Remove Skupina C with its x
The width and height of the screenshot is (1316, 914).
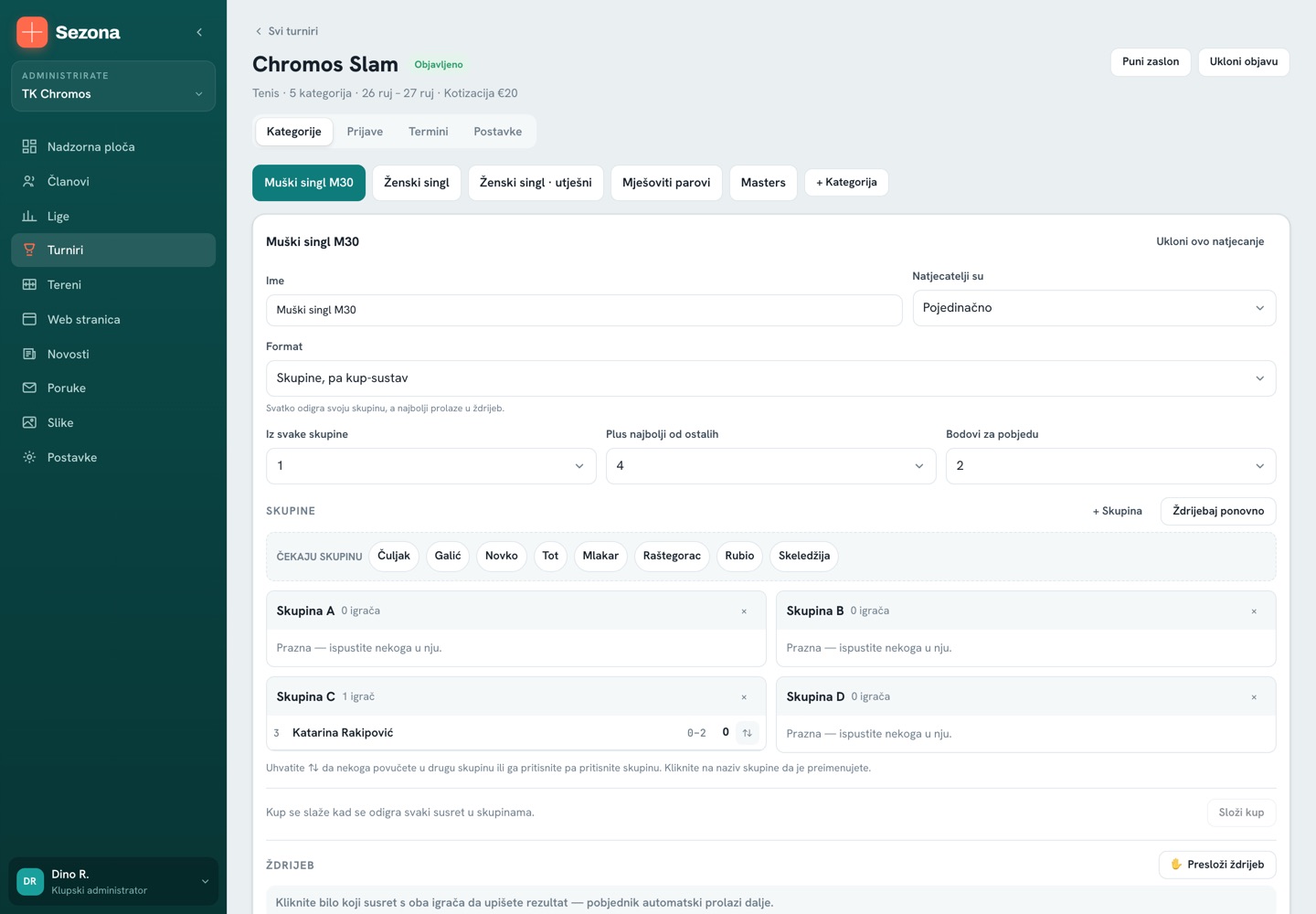(x=744, y=697)
